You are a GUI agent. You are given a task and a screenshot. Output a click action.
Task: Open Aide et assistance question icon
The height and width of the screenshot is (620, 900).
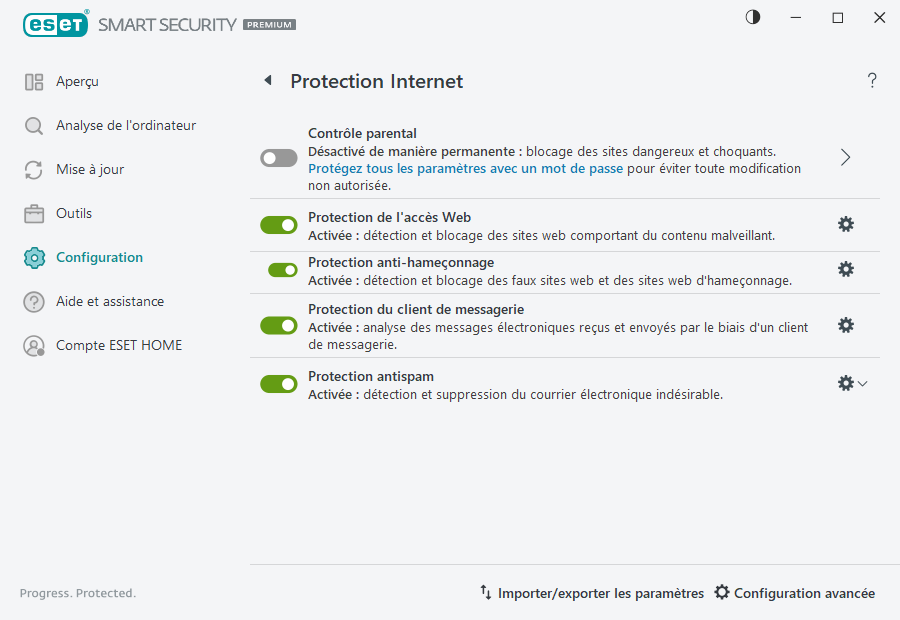pos(32,301)
